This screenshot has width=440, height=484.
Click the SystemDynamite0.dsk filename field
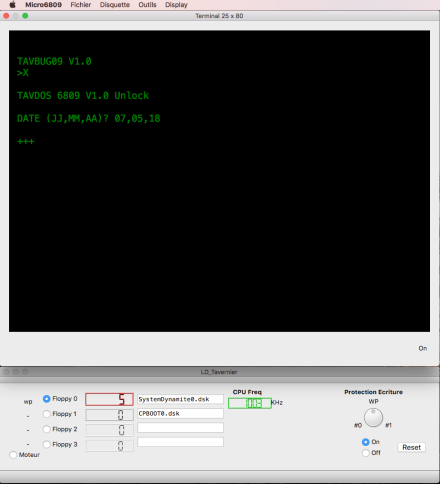(x=180, y=399)
